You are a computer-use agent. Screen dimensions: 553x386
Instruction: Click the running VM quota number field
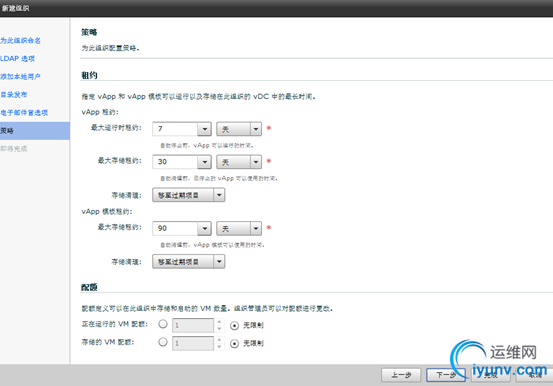pos(193,325)
